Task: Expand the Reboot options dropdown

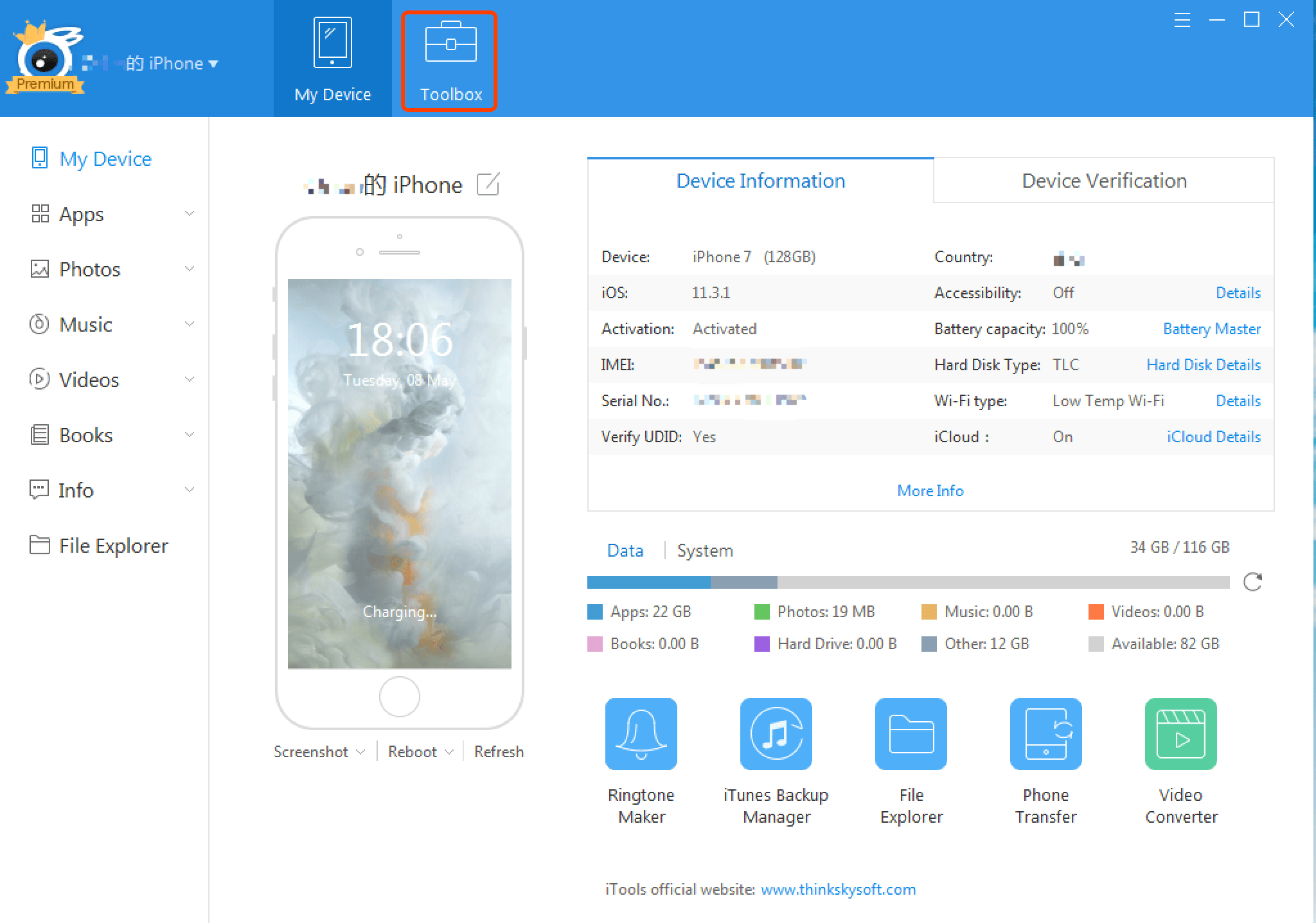Action: tap(449, 752)
